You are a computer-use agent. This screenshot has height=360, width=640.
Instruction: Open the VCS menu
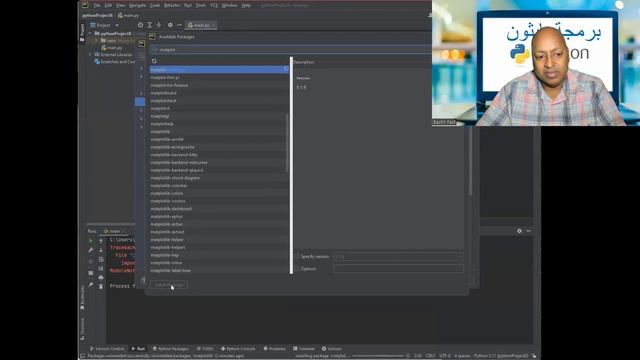tap(214, 5)
